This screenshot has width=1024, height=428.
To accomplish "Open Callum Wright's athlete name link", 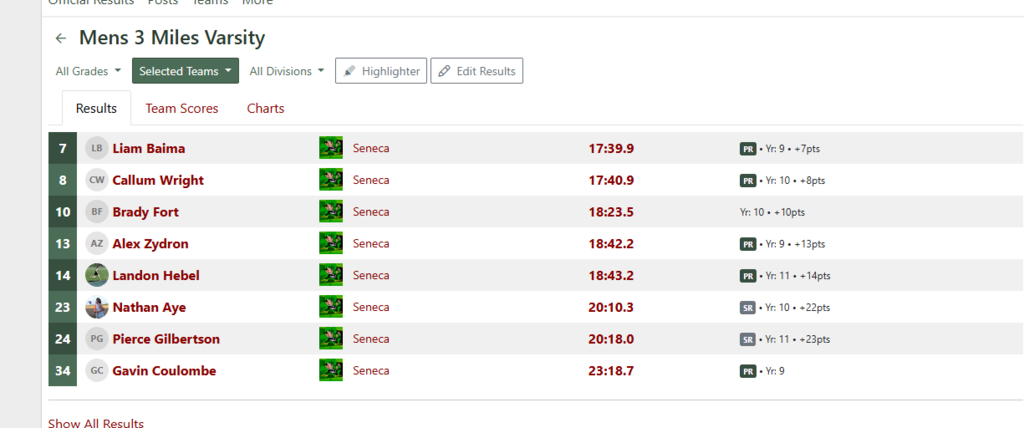I will 158,180.
